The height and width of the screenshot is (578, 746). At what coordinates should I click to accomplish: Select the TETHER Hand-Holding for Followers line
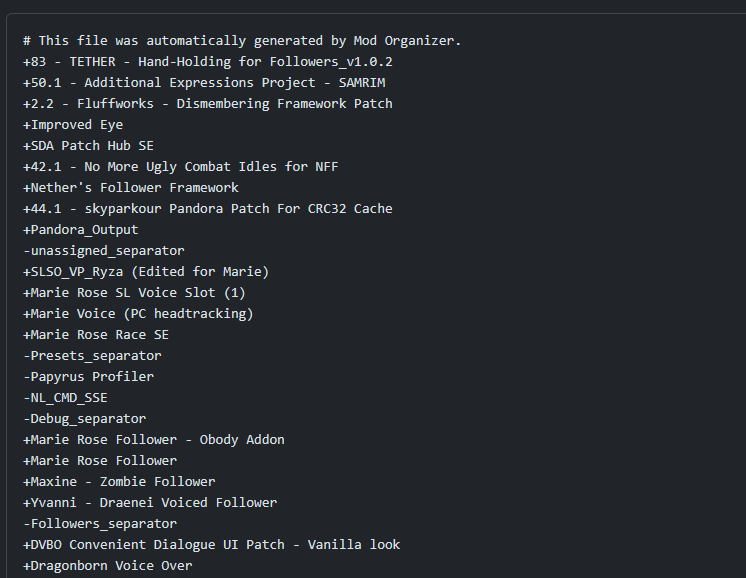pos(208,62)
